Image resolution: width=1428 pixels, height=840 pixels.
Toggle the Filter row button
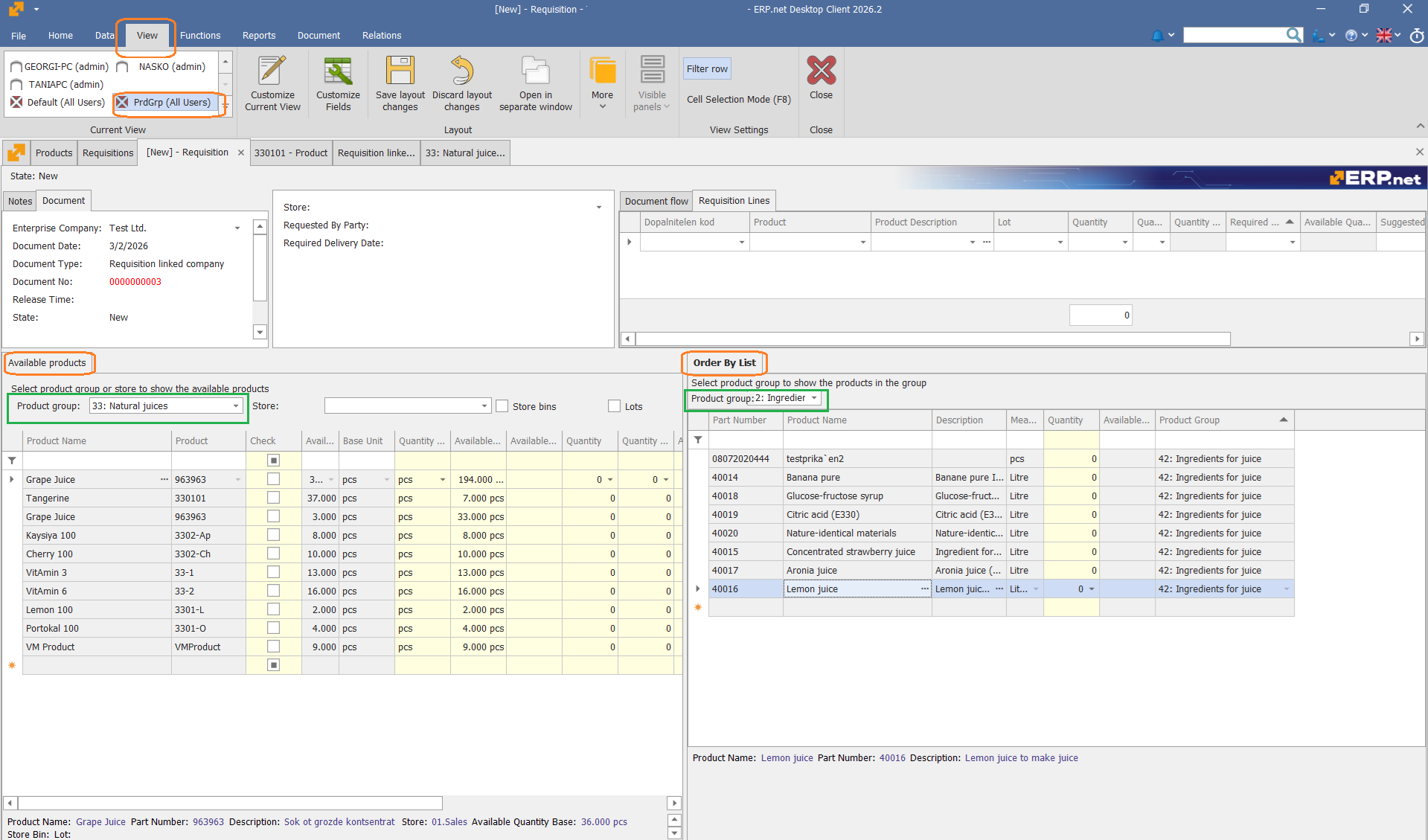coord(707,69)
